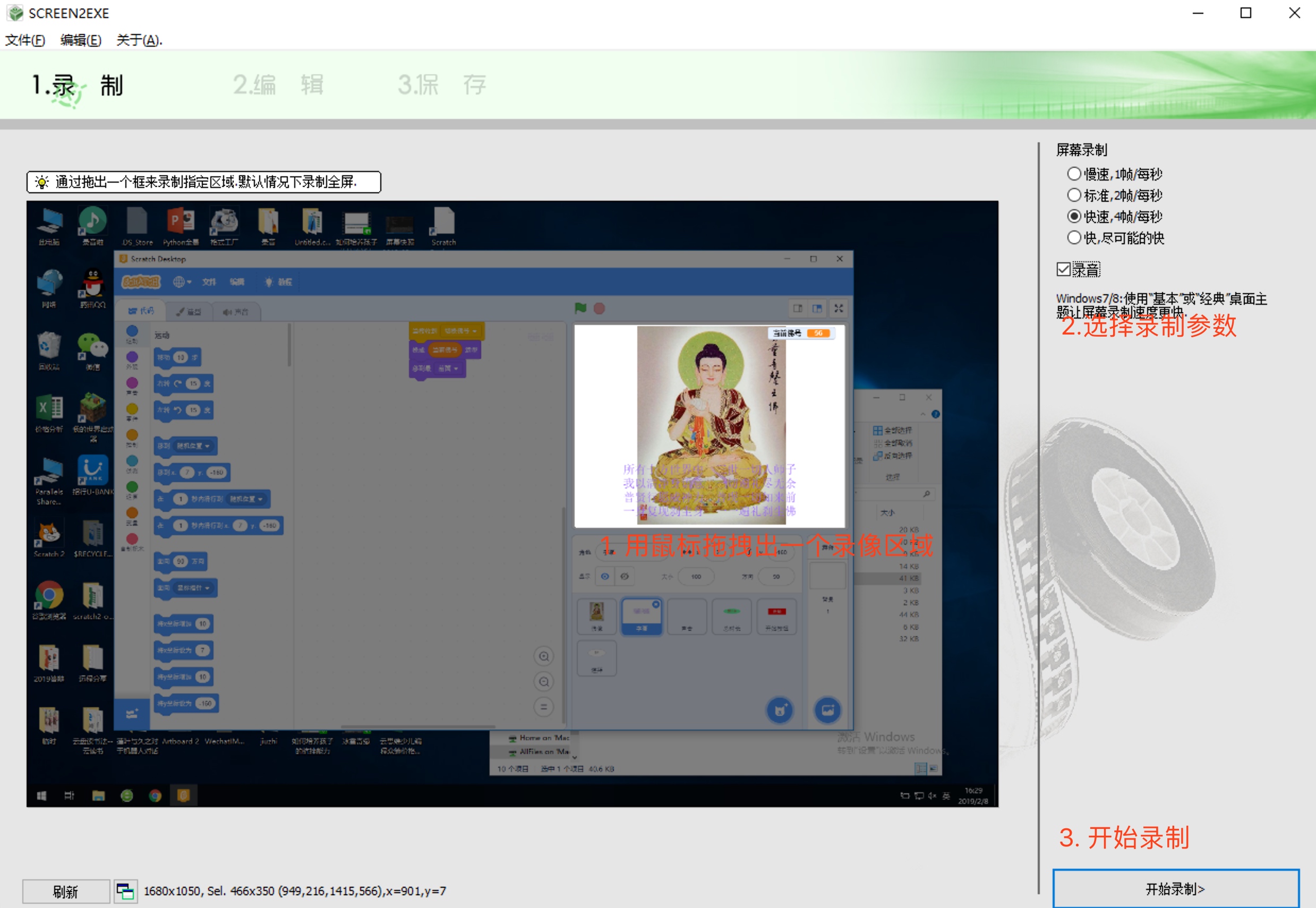
Task: Click the highlighted Buddha selection area in preview
Action: tap(710, 426)
